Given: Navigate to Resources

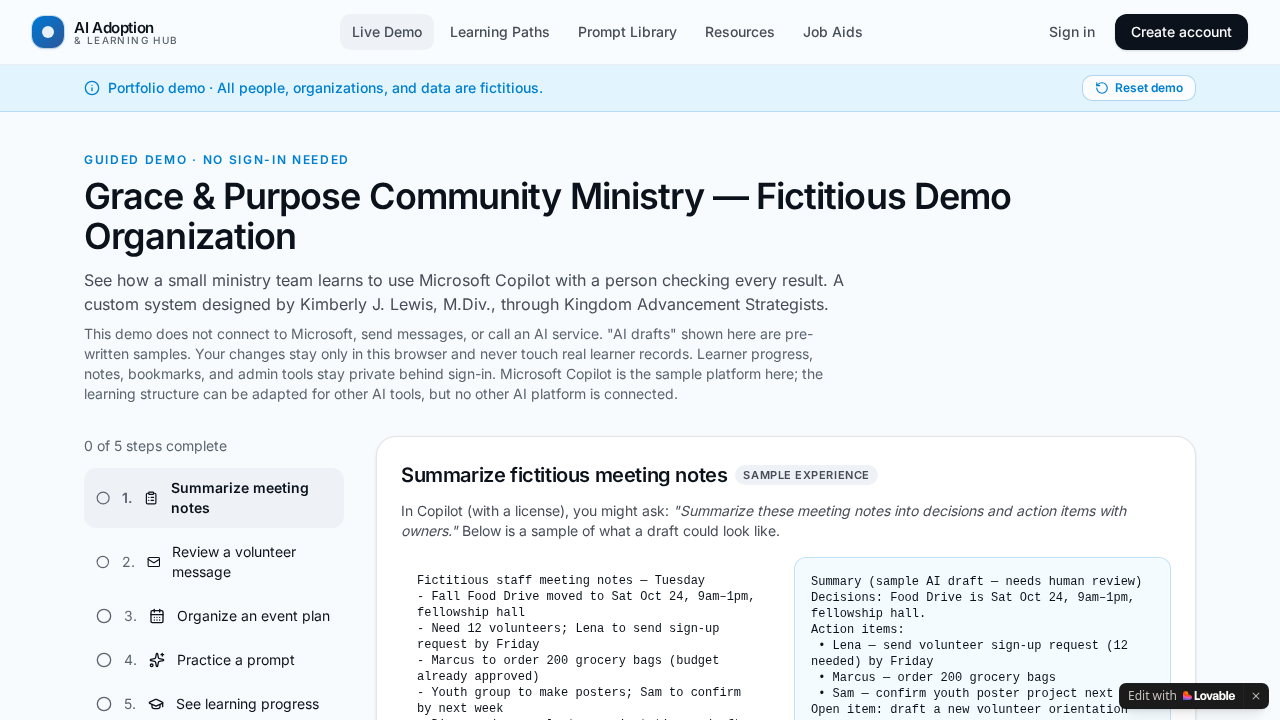Looking at the screenshot, I should [740, 32].
